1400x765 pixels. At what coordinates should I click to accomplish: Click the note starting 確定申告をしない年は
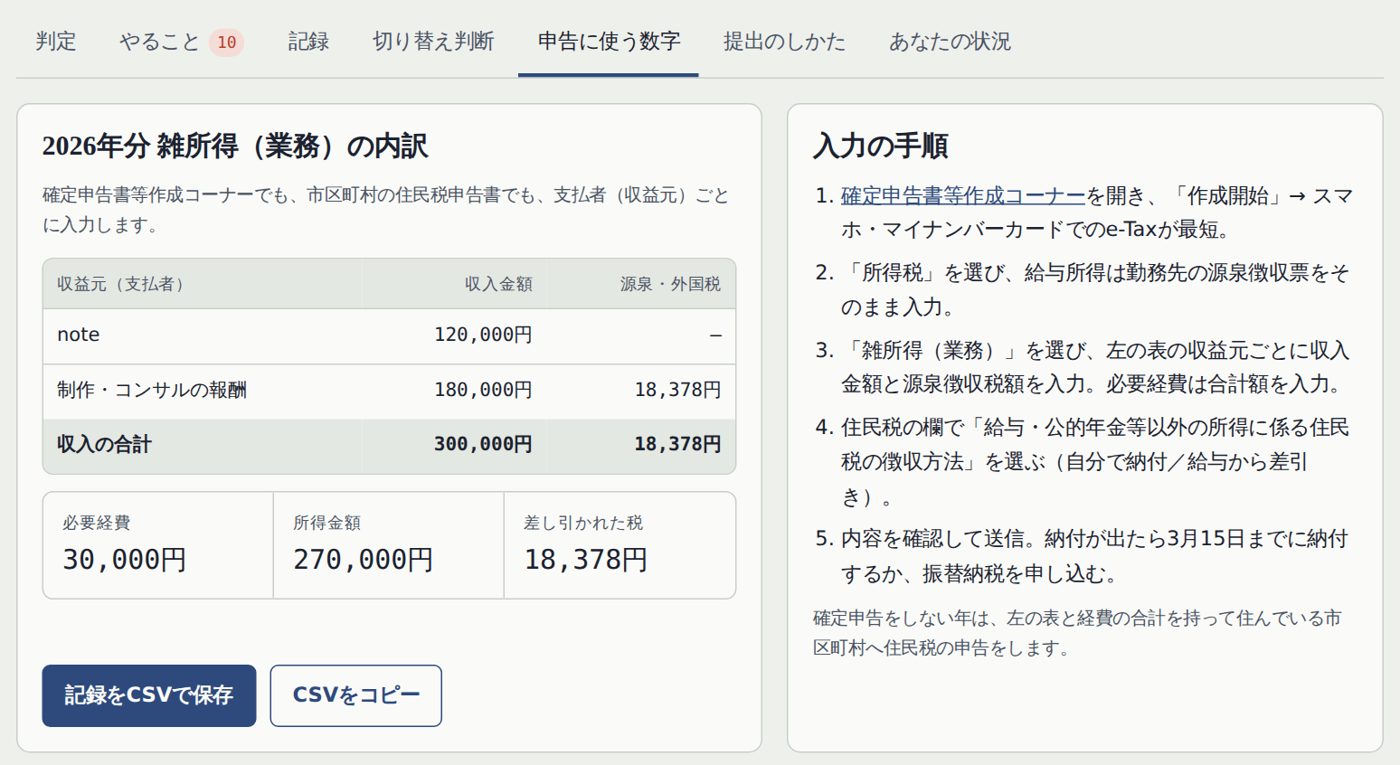click(1077, 633)
